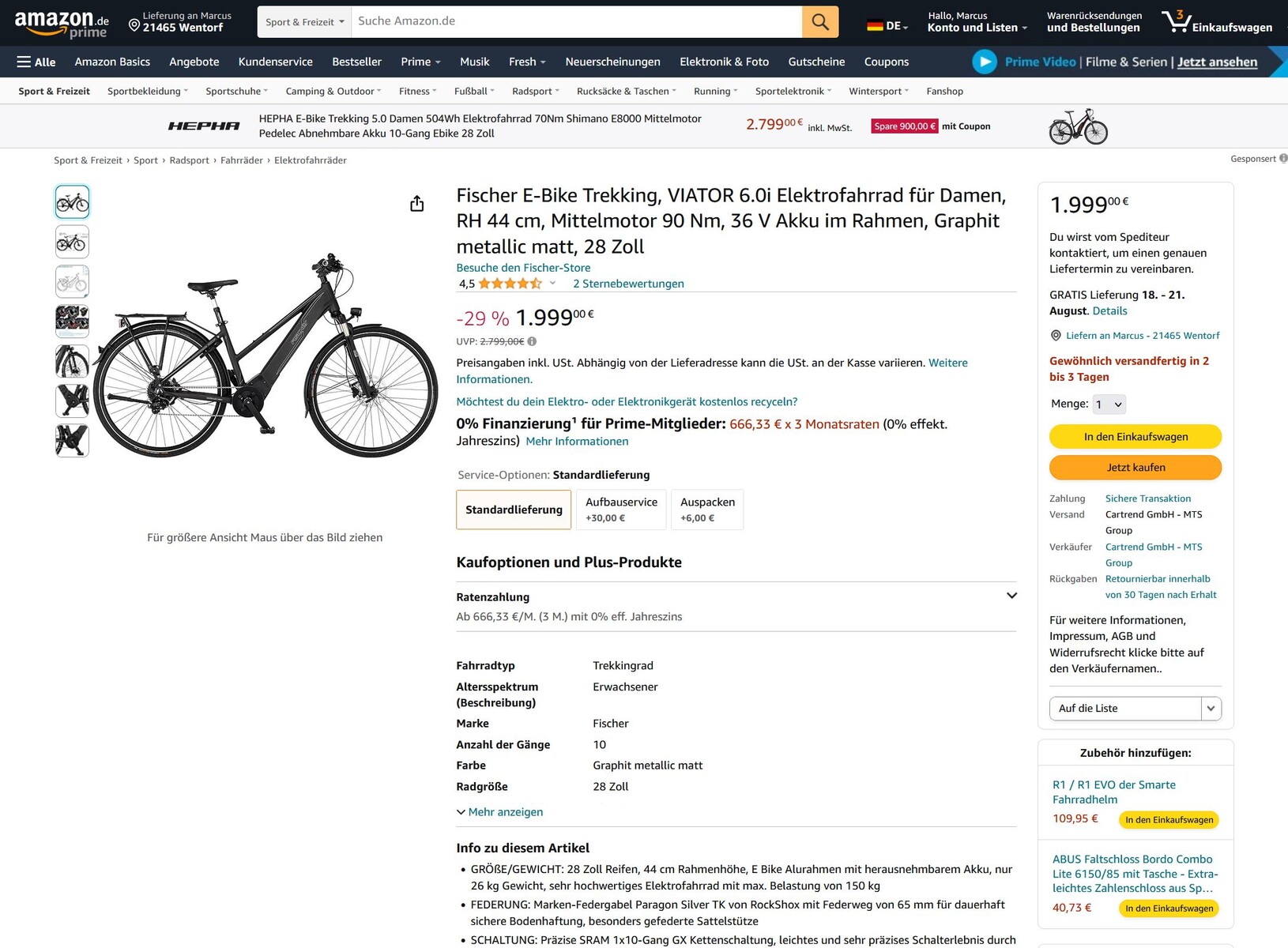Open the Auf die Liste dropdown arrow
This screenshot has height=948, width=1288.
pos(1211,709)
